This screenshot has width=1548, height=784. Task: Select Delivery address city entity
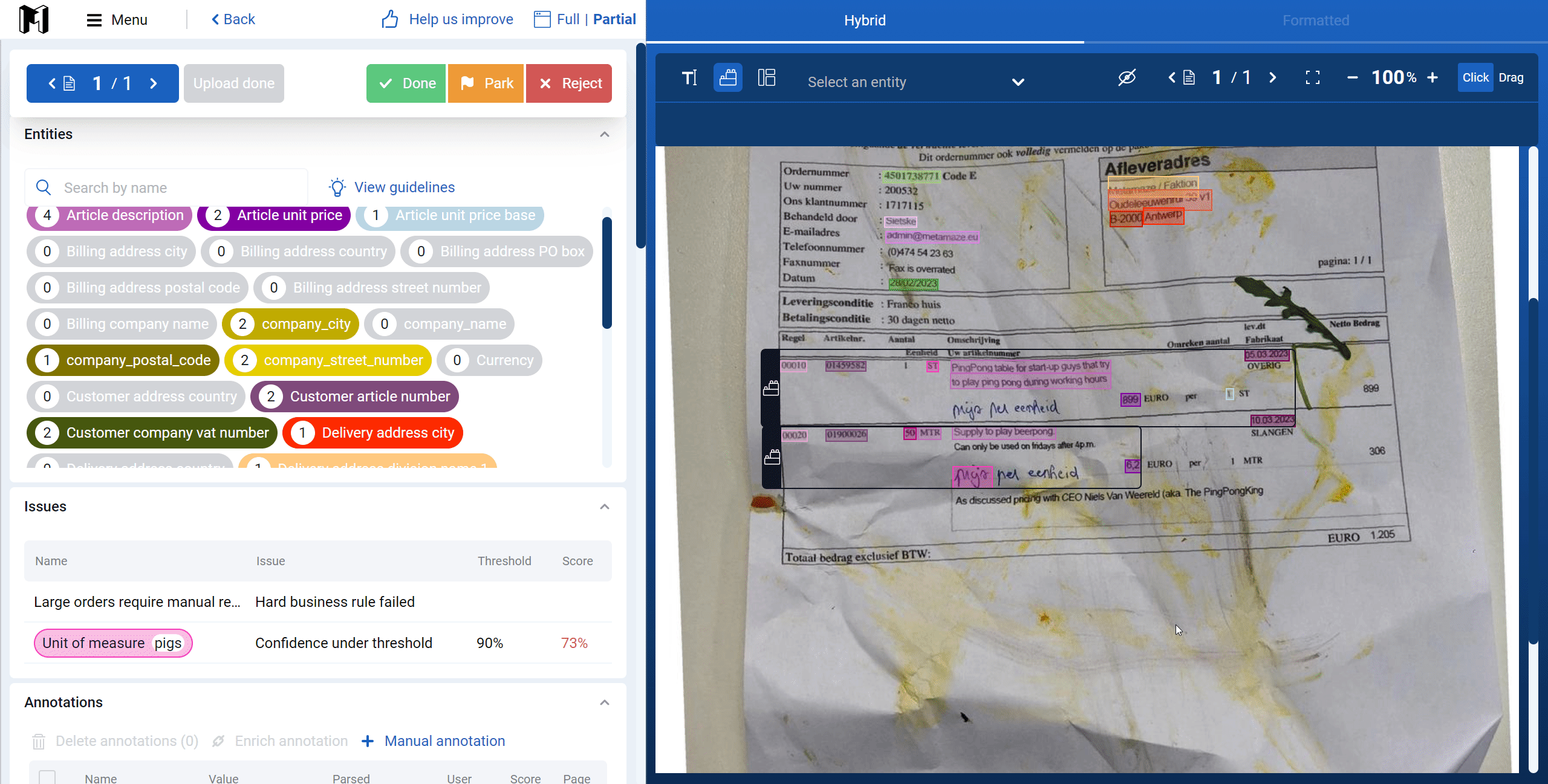(372, 433)
